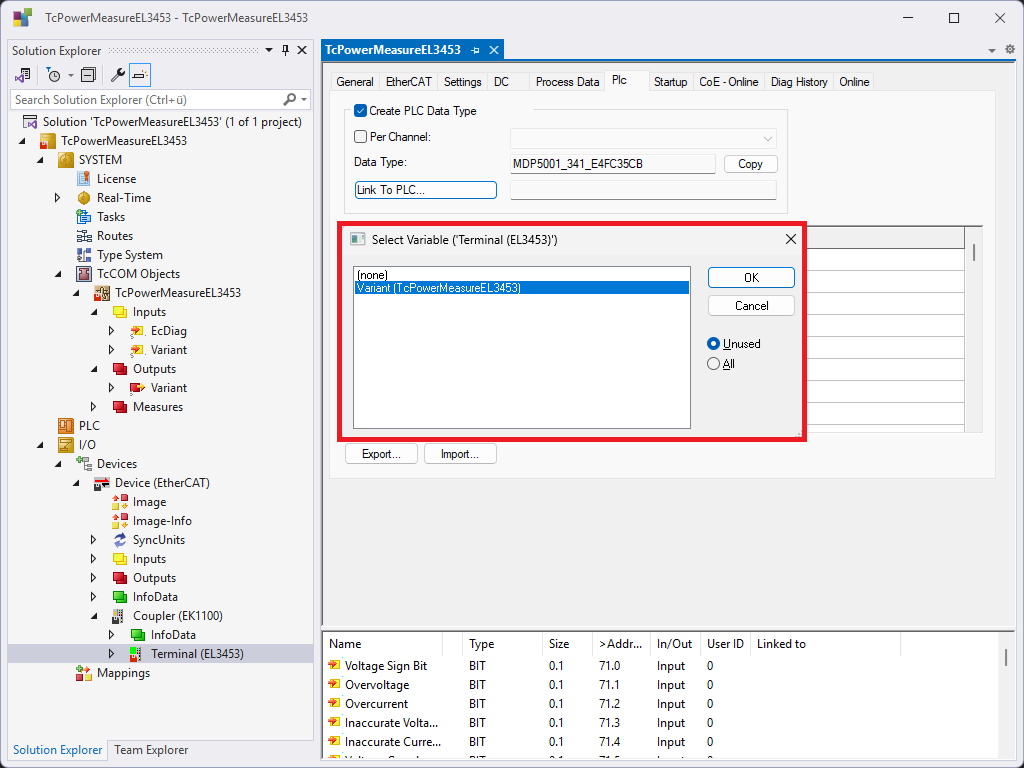Enable the Per Channel checkbox

click(x=361, y=137)
